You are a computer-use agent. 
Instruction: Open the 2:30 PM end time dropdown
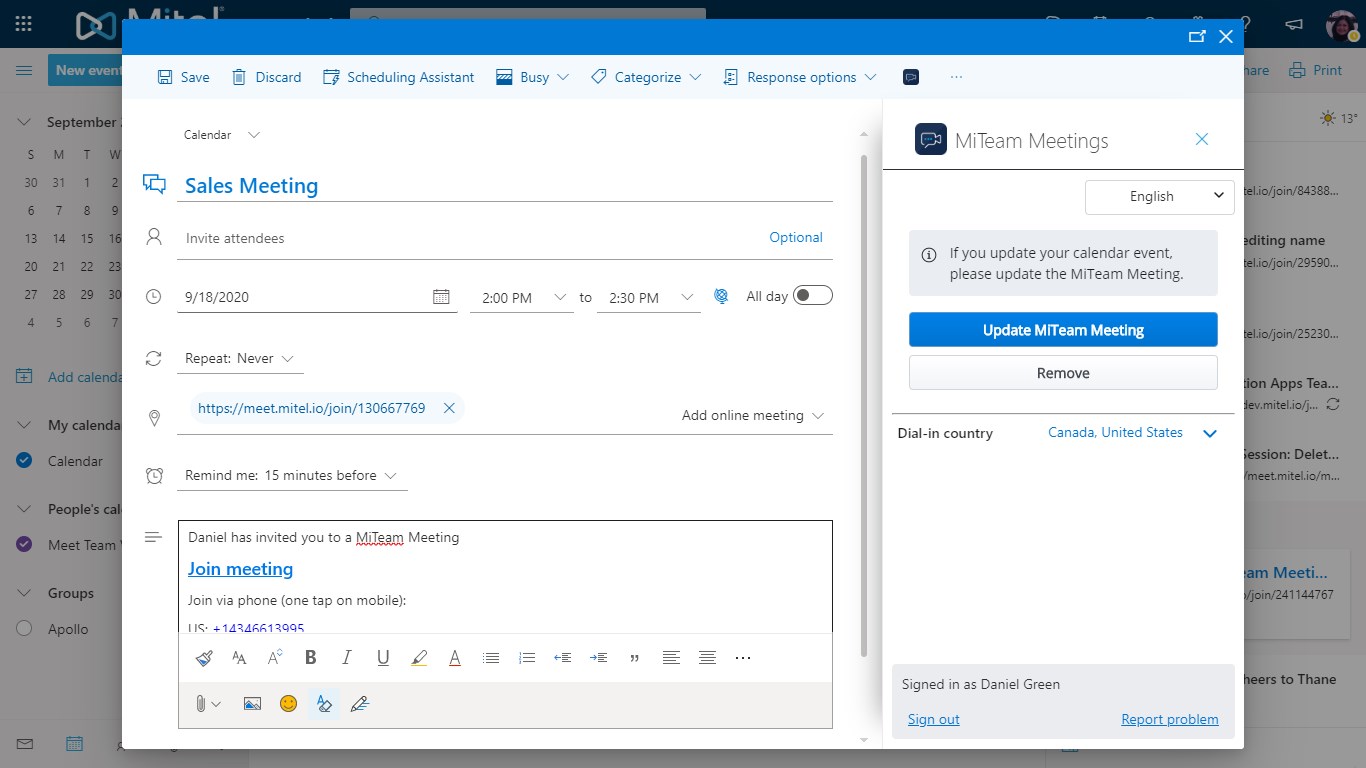(649, 297)
